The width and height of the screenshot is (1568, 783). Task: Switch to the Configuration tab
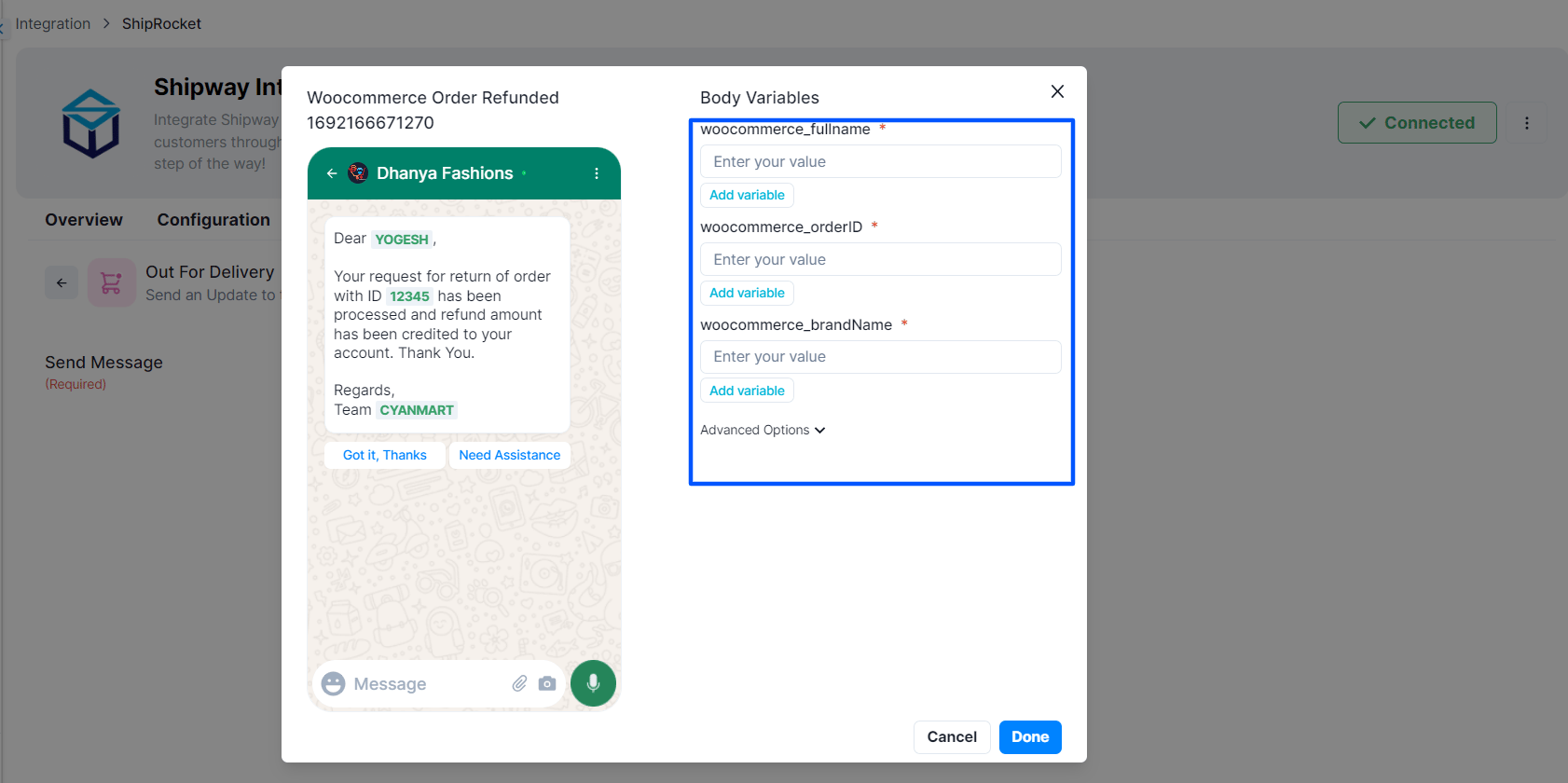point(213,220)
